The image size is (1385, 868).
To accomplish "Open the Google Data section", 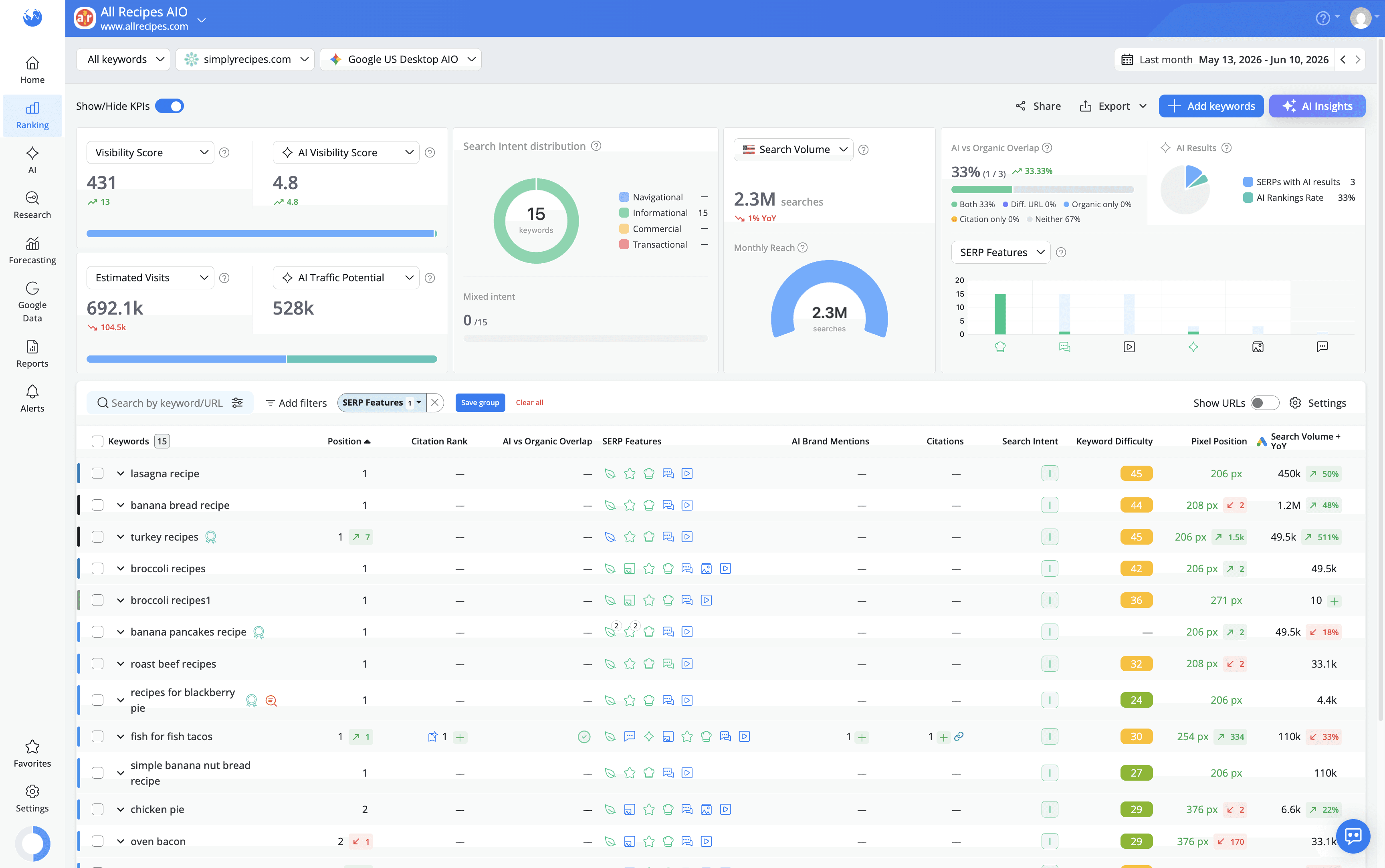I will pyautogui.click(x=32, y=302).
